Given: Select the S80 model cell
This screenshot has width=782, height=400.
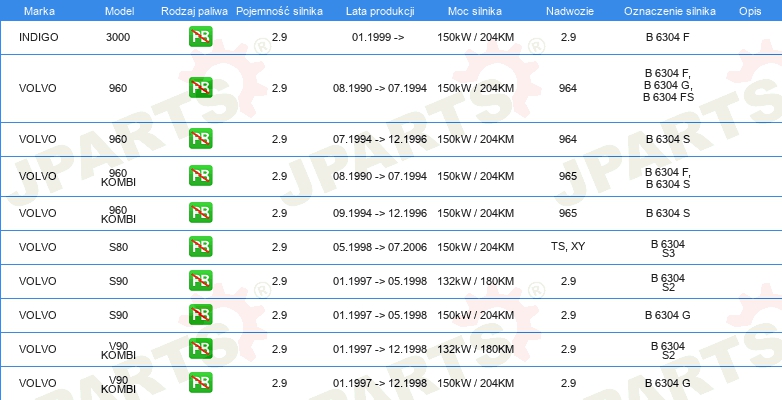Looking at the screenshot, I should point(118,247).
